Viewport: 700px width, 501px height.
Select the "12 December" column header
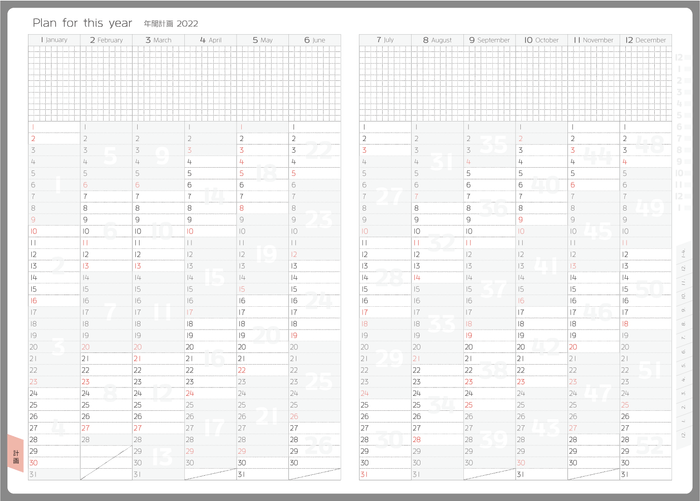[x=646, y=40]
